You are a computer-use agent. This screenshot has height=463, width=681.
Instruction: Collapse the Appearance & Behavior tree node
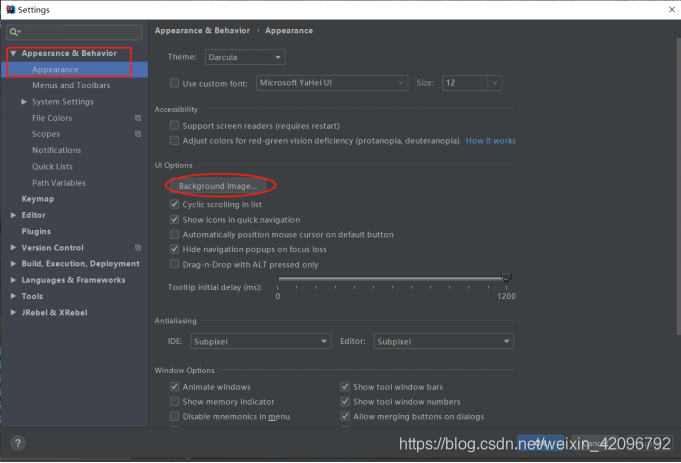point(13,53)
